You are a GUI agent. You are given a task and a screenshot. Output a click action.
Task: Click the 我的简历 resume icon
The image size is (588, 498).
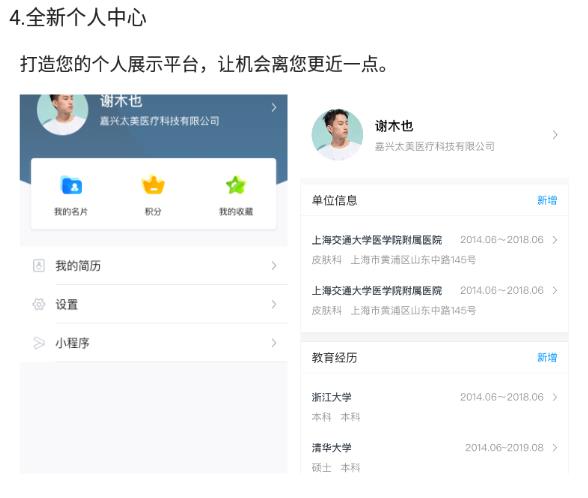pyautogui.click(x=39, y=266)
